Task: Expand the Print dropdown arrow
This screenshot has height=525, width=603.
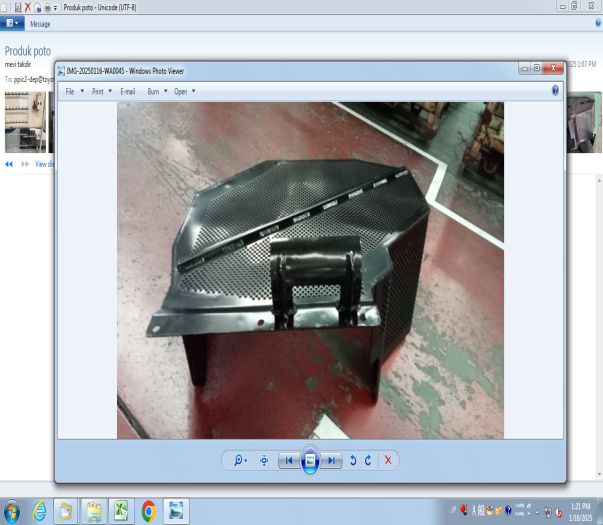Action: click(110, 91)
